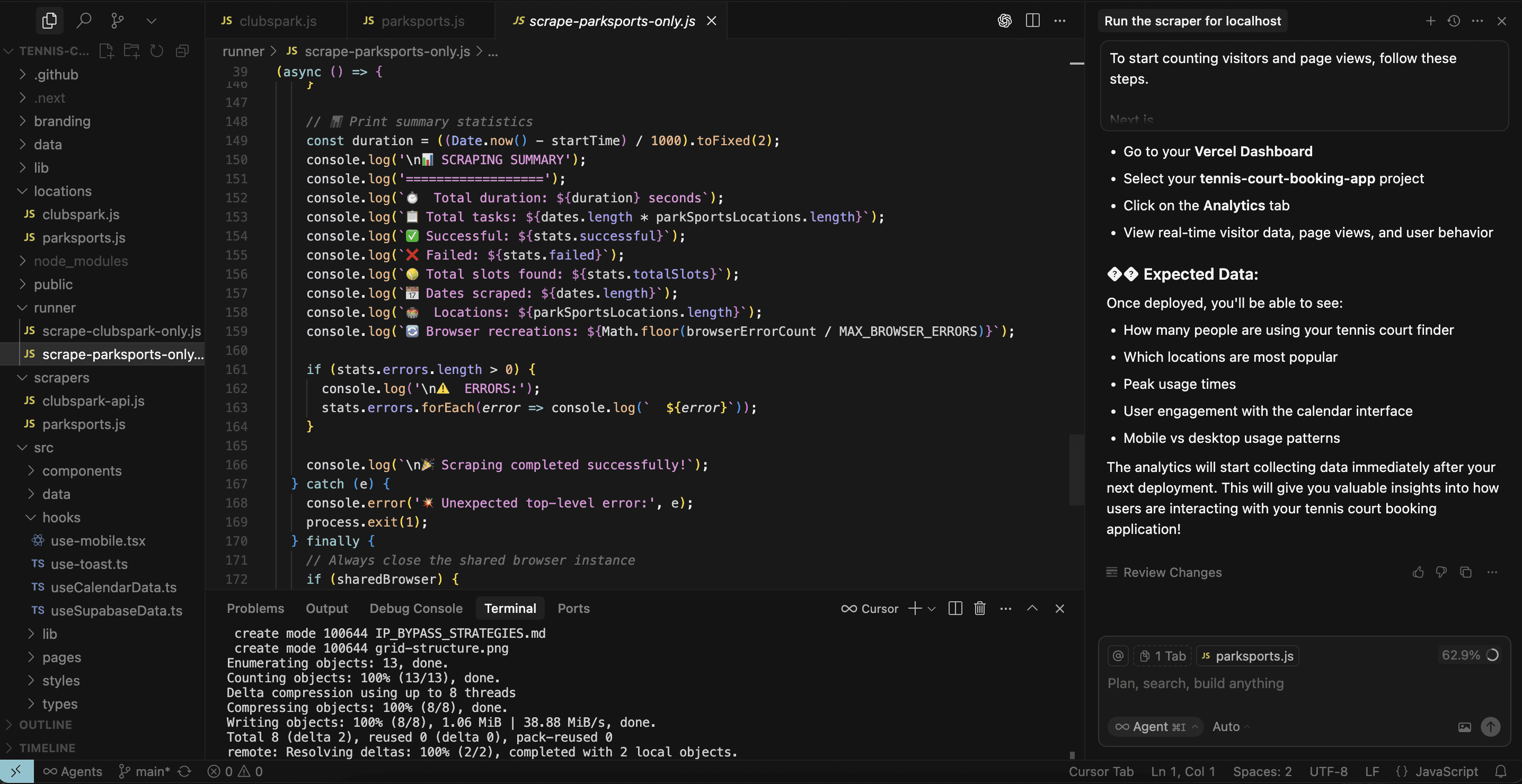Maximize terminal panel with chevron up
Screen dimensions: 1522x784
[x=1032, y=609]
